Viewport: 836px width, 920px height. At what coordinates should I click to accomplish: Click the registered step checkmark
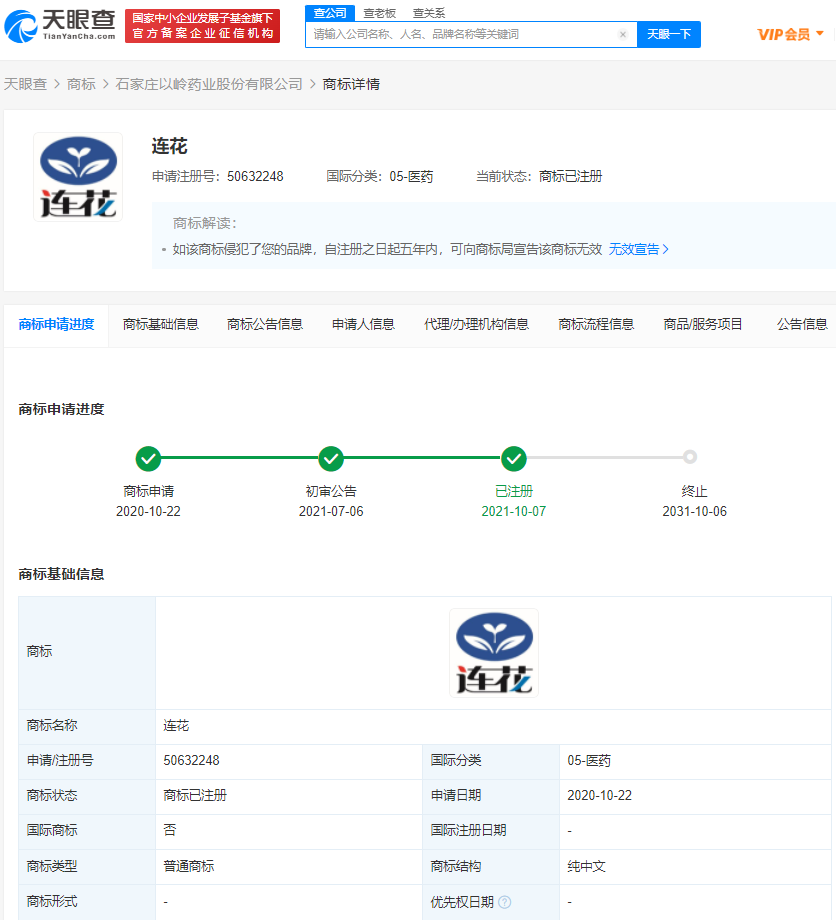tap(514, 459)
